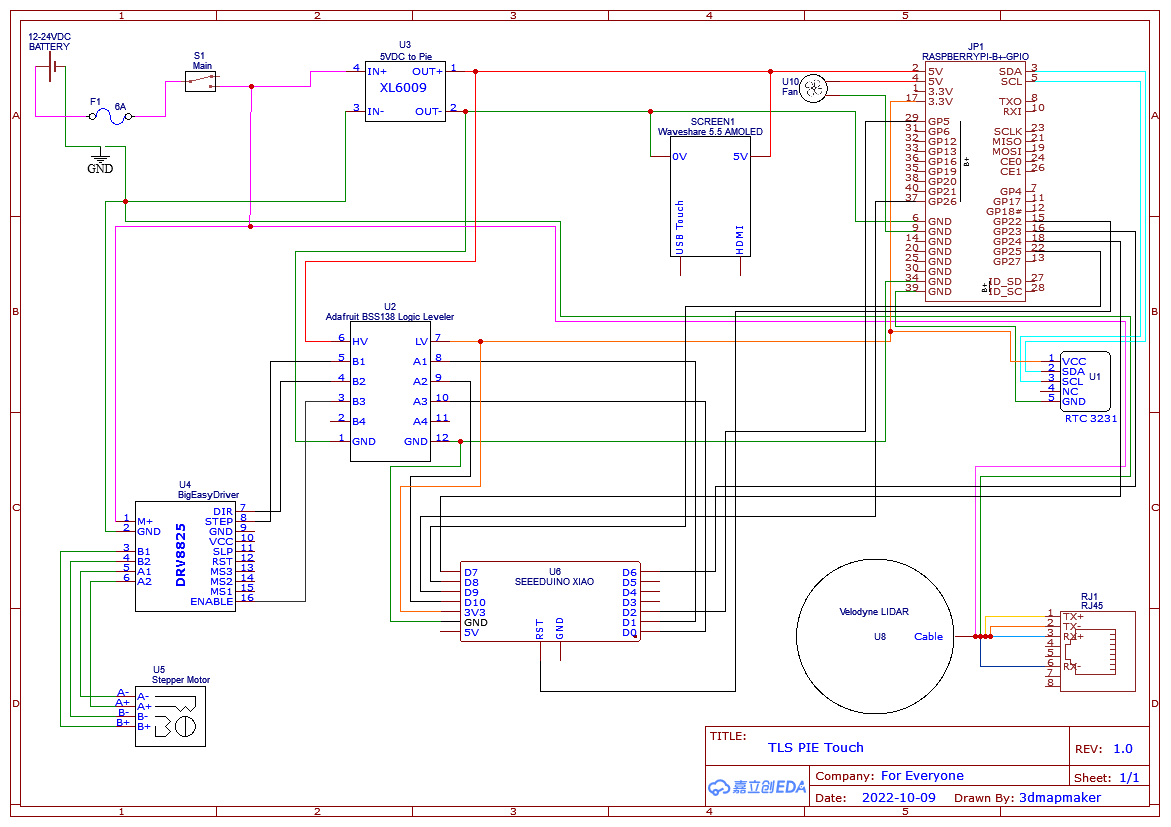Viewport: 1171px width, 827px height.
Task: Click the M+ pin on BigEasyDriver
Action: pyautogui.click(x=145, y=521)
